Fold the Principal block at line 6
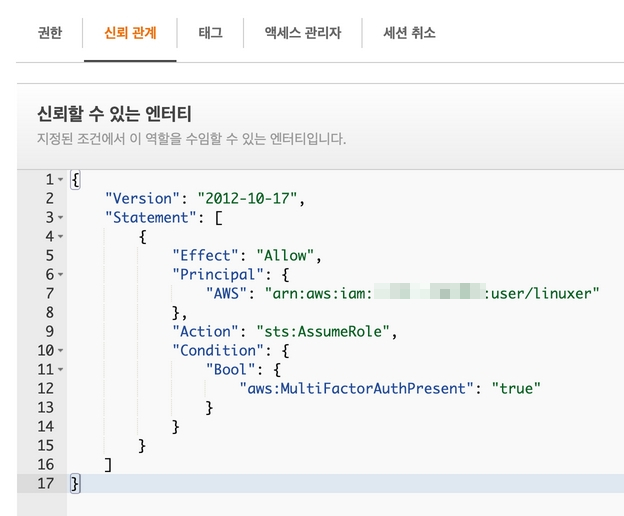The image size is (624, 516). [61, 274]
